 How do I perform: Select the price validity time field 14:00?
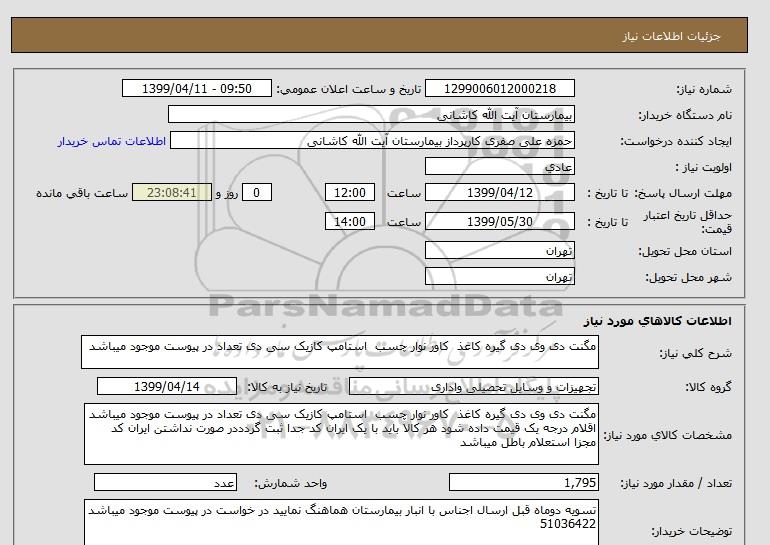click(x=350, y=221)
